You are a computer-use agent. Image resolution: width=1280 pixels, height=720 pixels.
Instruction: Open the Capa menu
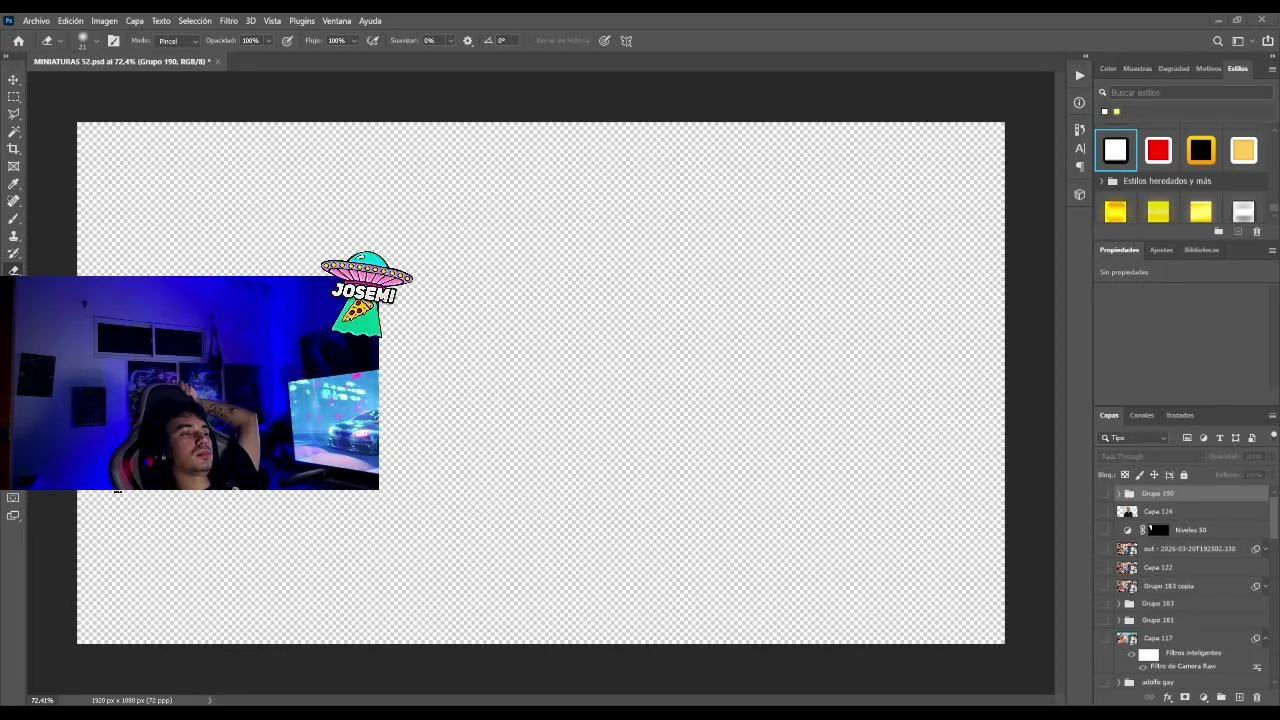point(135,21)
